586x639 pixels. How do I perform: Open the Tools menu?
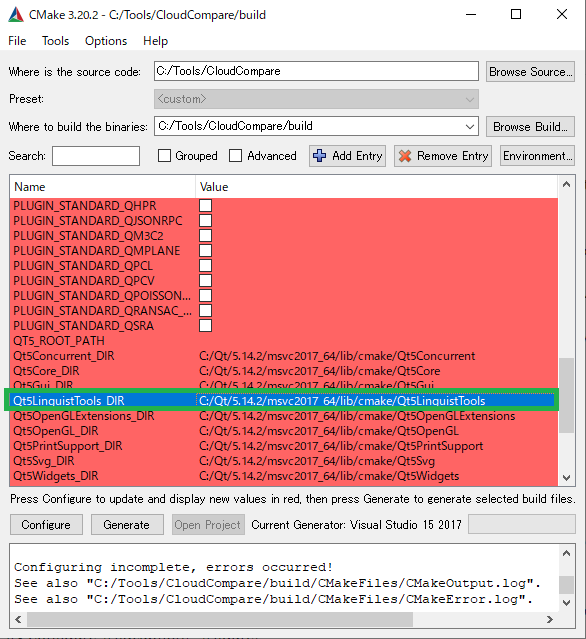tap(55, 41)
